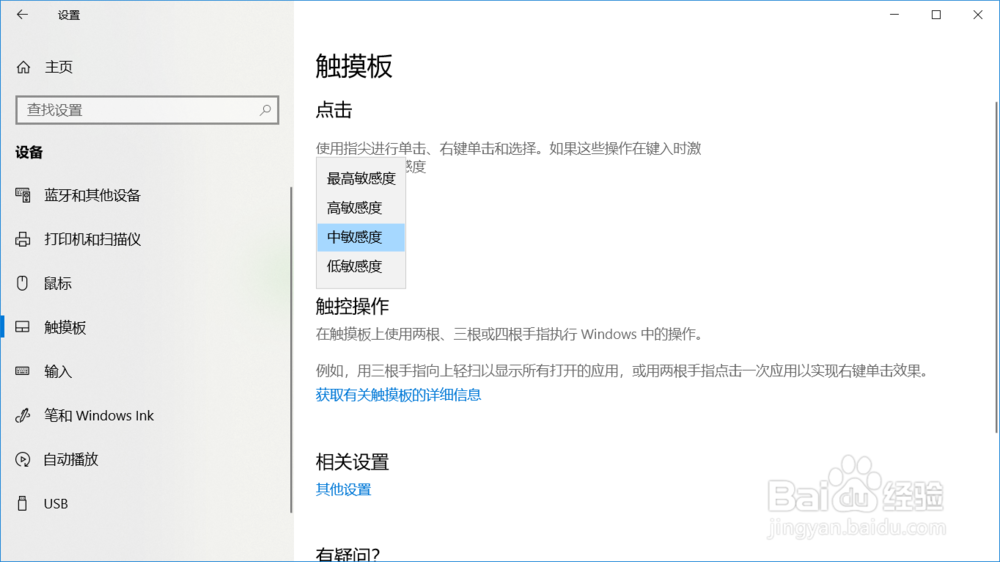The image size is (1000, 562).
Task: Click the keyboard input icon
Action: [x=23, y=371]
